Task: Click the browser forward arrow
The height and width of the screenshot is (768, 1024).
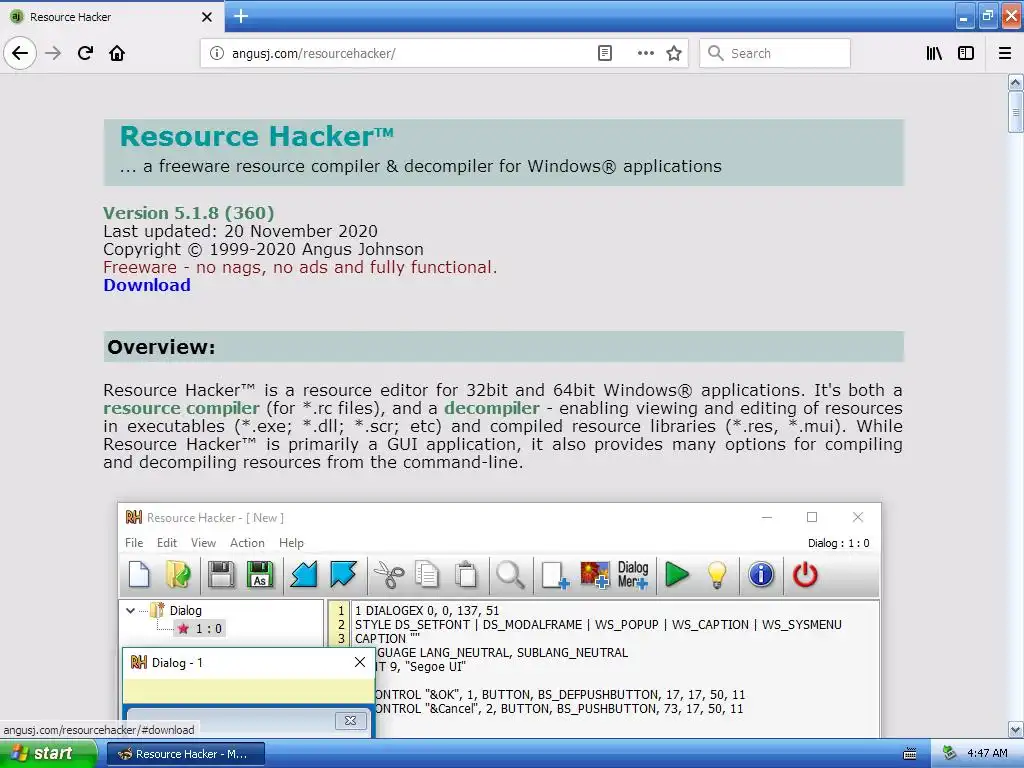Action: tap(53, 53)
